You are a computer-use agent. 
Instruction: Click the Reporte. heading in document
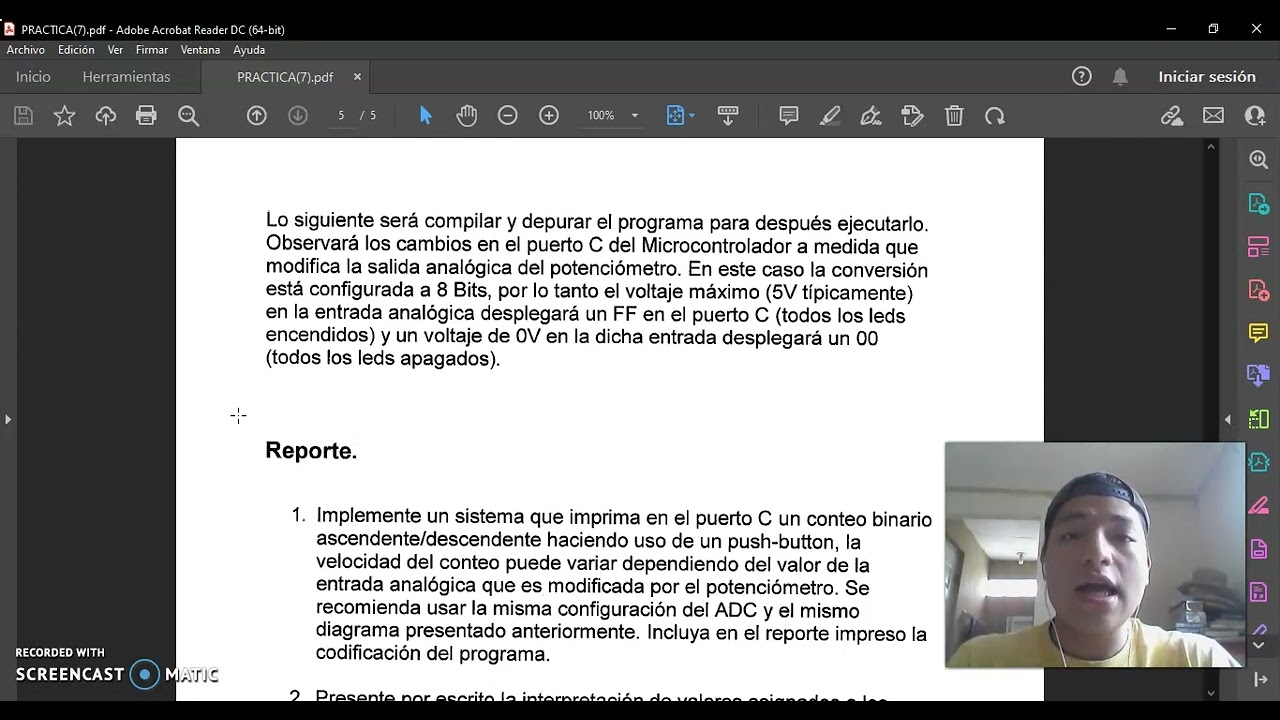coord(311,451)
